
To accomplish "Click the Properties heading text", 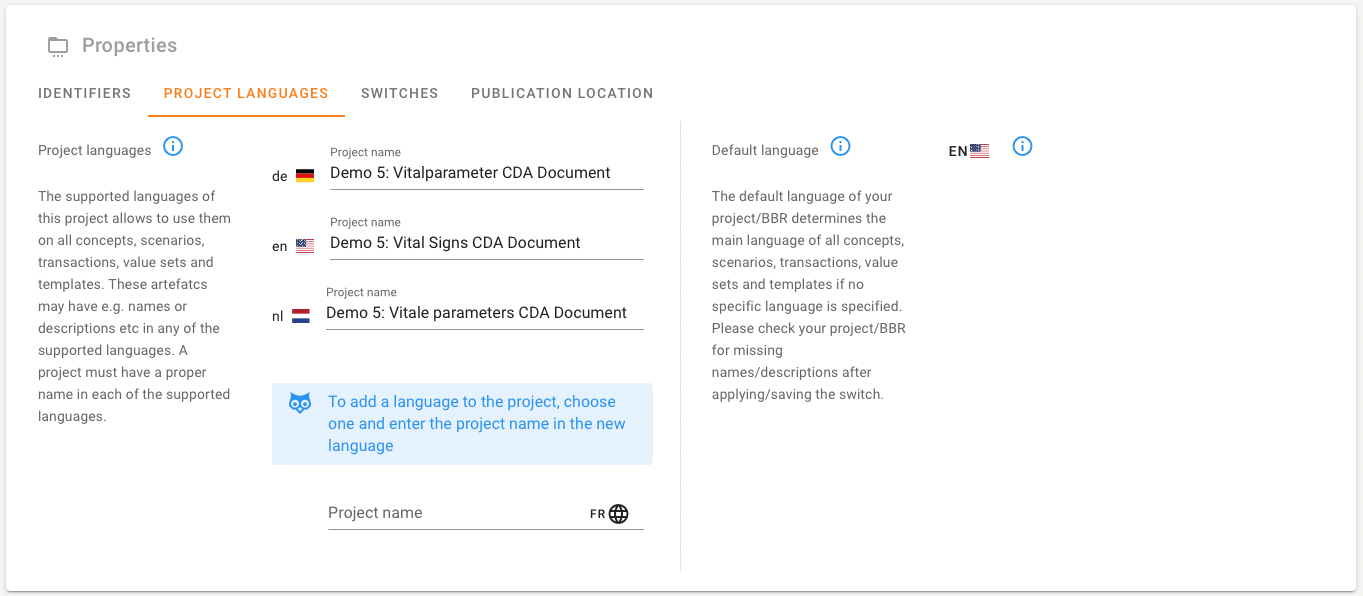I will coord(129,46).
